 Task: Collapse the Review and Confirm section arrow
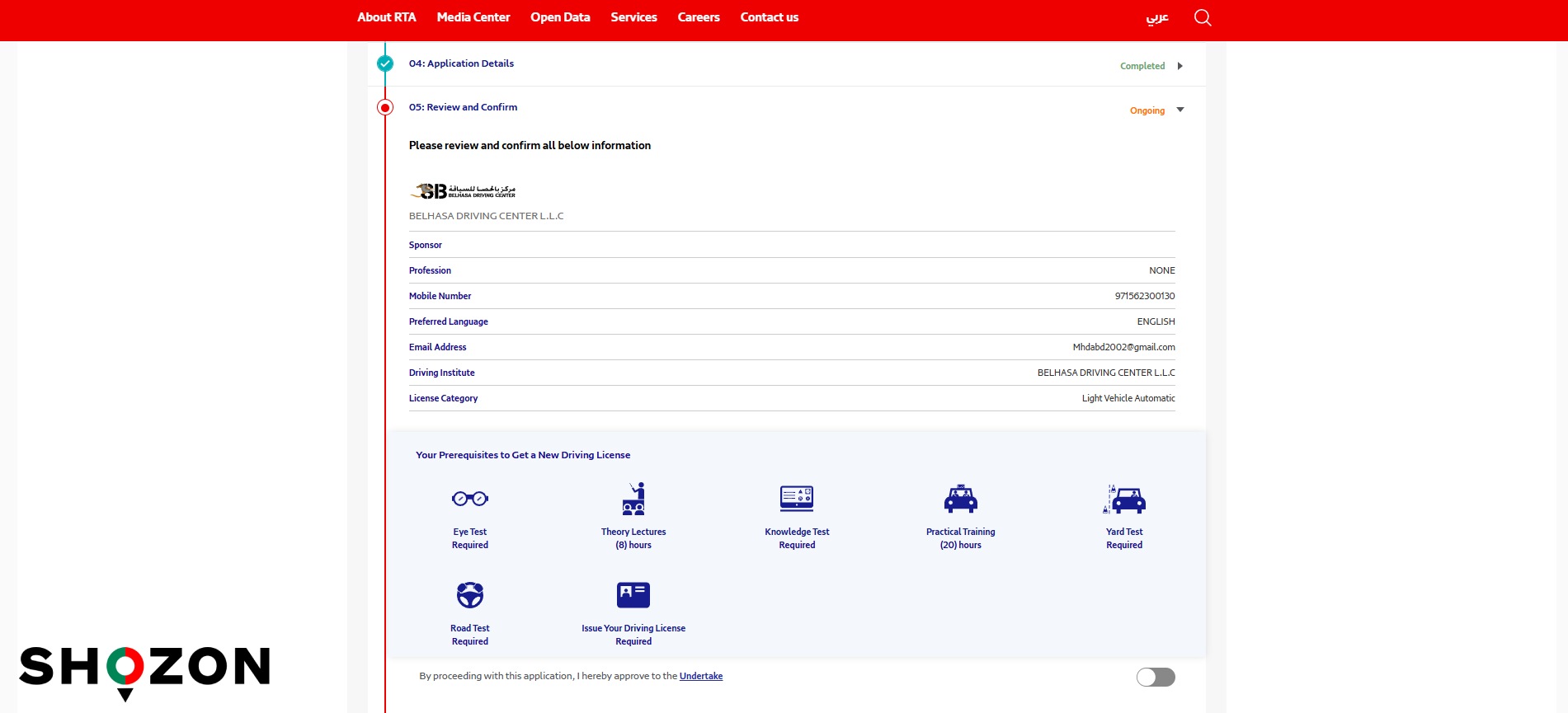pos(1180,110)
